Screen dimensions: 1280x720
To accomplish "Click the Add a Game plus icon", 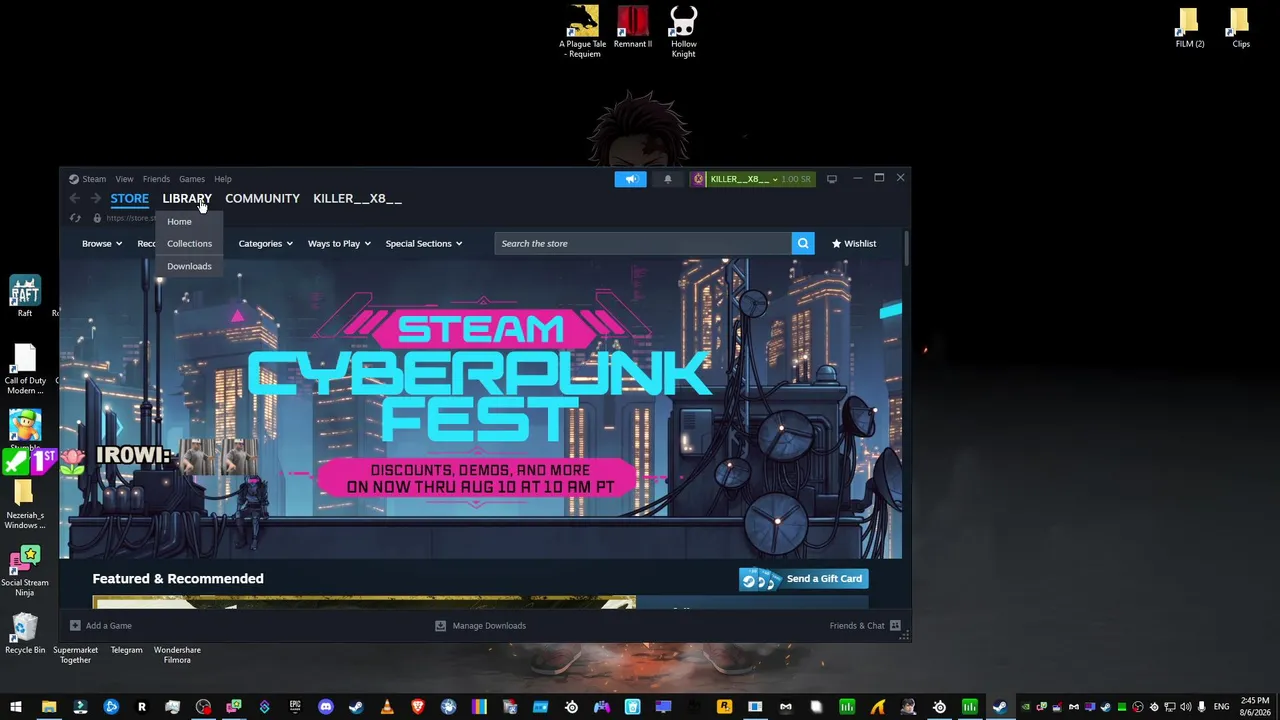I will [x=75, y=626].
